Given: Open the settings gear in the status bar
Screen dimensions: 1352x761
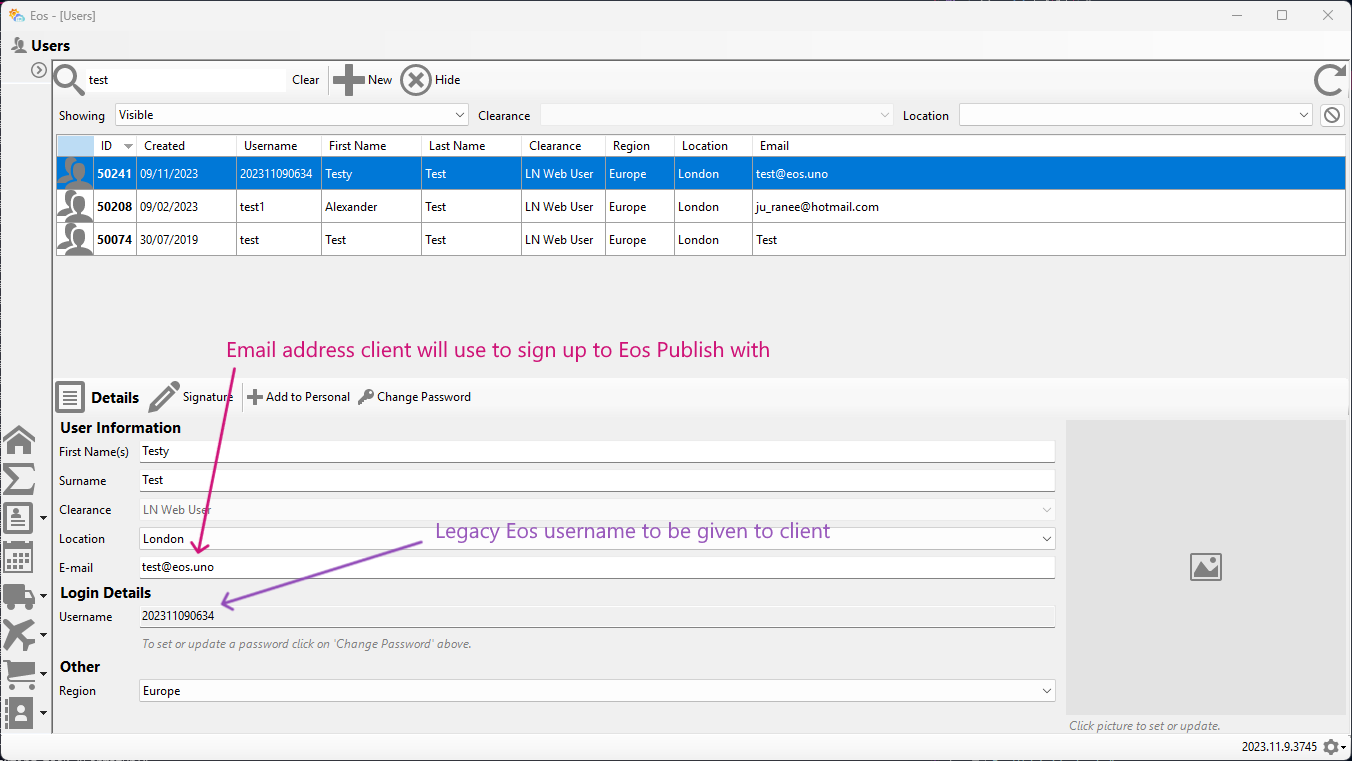Looking at the screenshot, I should pos(1330,747).
